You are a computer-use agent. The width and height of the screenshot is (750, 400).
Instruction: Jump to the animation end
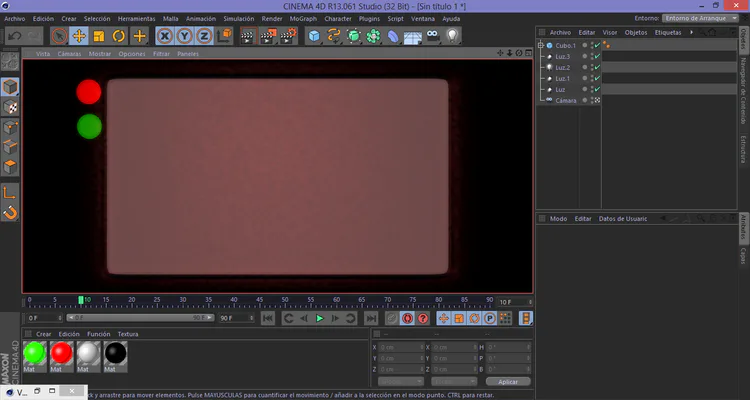(x=371, y=318)
